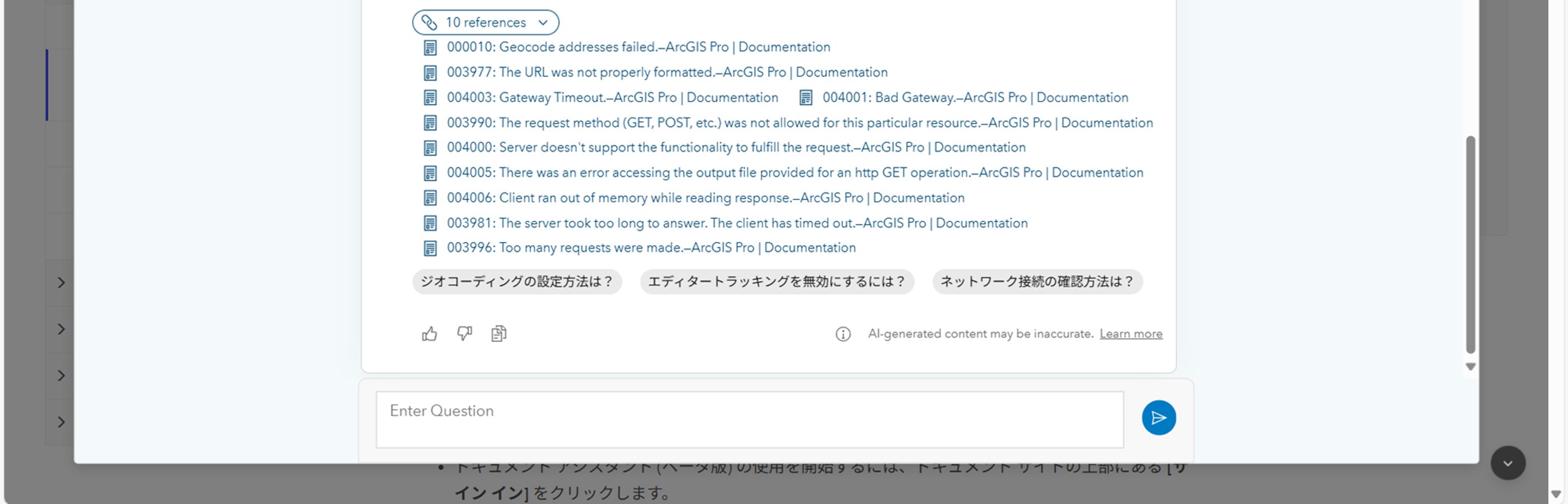Image resolution: width=1568 pixels, height=504 pixels.
Task: Expand the second sidebar chevron item
Action: tap(61, 329)
